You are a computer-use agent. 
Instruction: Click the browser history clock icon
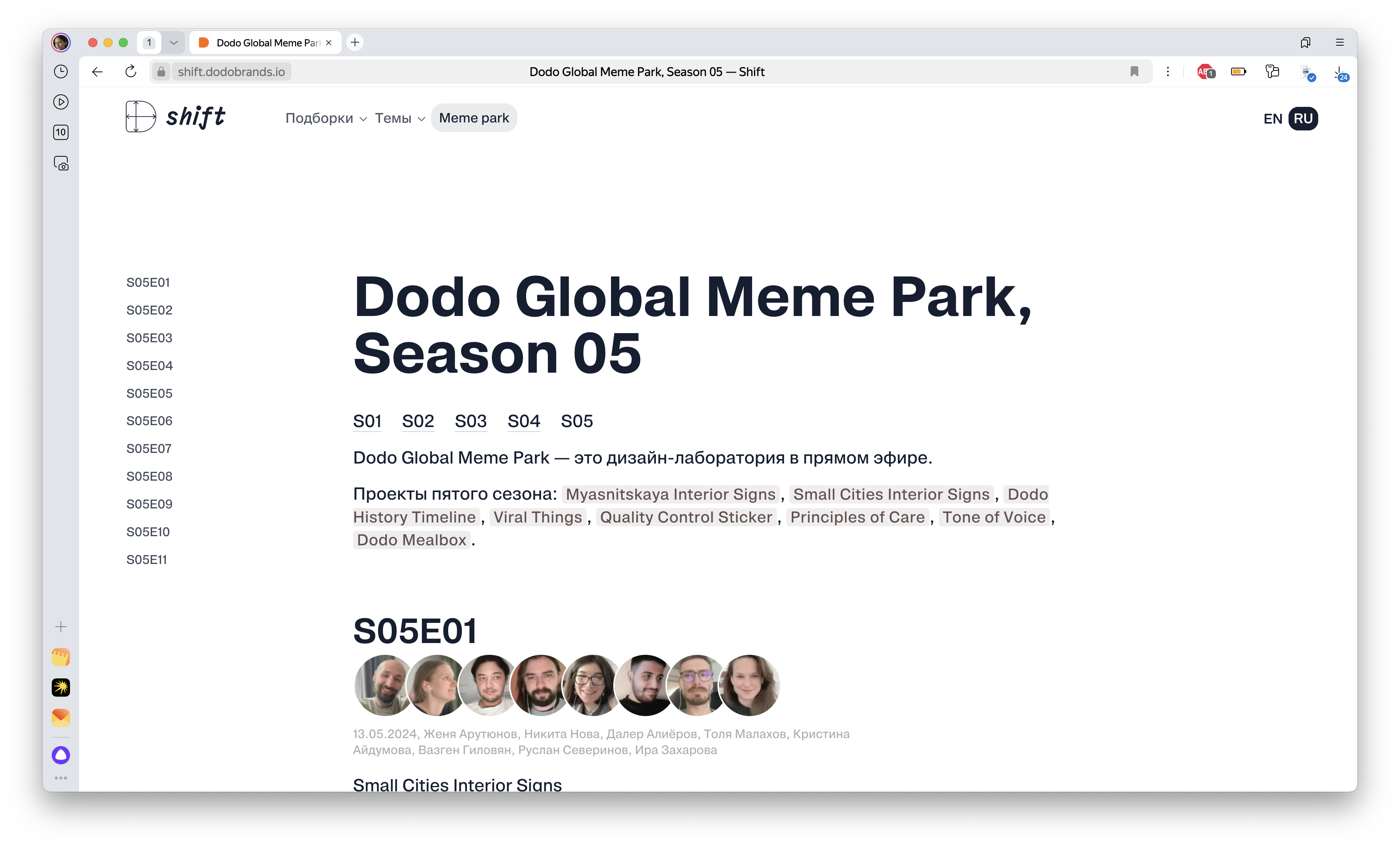[61, 71]
